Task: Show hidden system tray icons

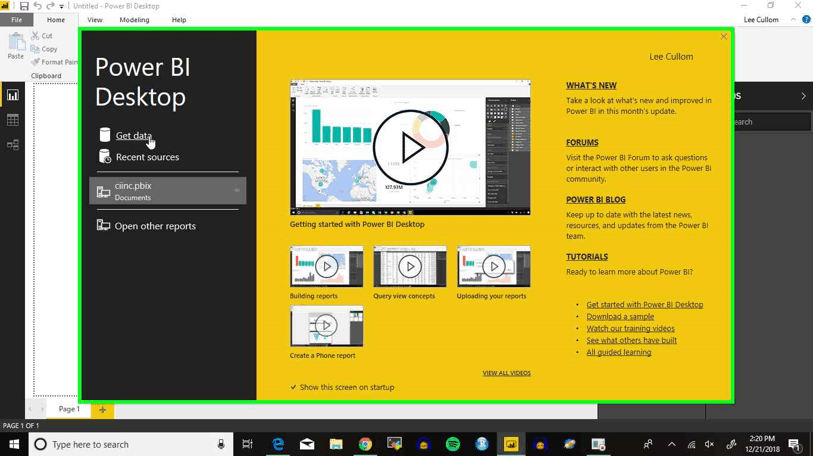Action: pyautogui.click(x=672, y=445)
